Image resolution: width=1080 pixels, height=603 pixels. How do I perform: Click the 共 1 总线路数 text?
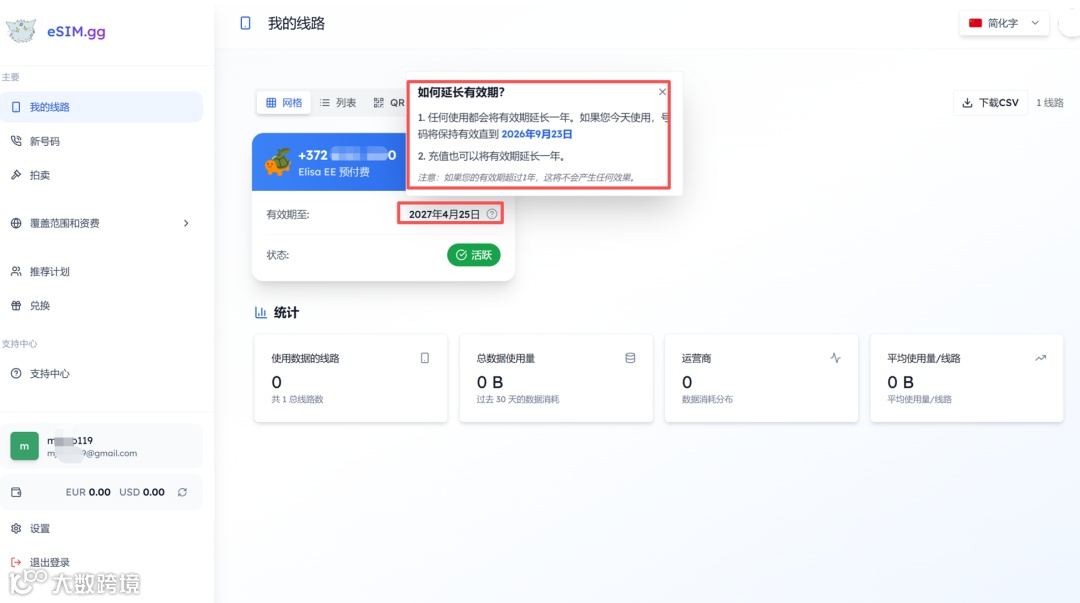(x=297, y=399)
